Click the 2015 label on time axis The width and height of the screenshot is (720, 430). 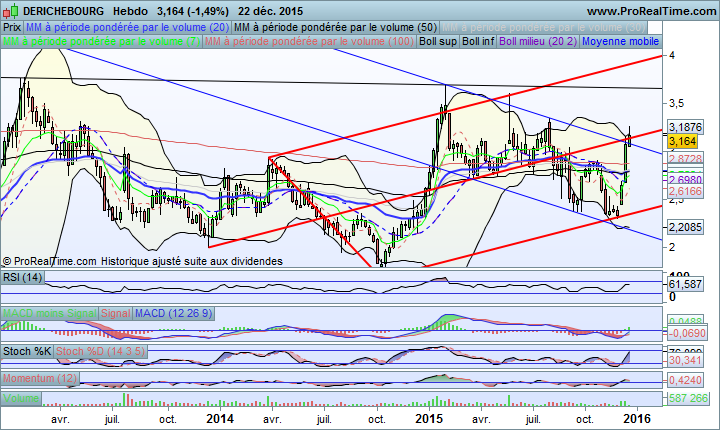coord(429,419)
